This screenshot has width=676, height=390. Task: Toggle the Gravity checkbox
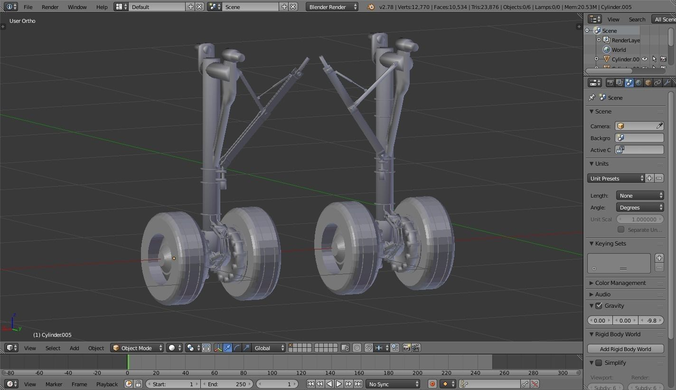point(599,306)
